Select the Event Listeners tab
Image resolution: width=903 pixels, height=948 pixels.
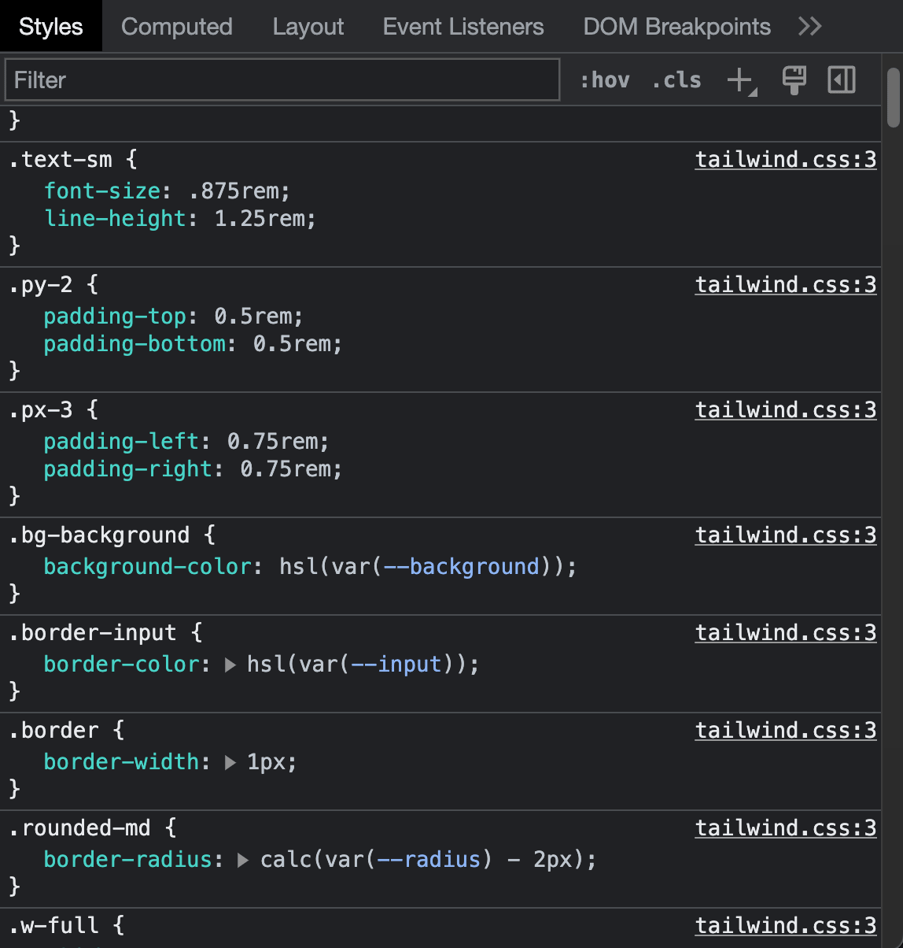pos(463,26)
